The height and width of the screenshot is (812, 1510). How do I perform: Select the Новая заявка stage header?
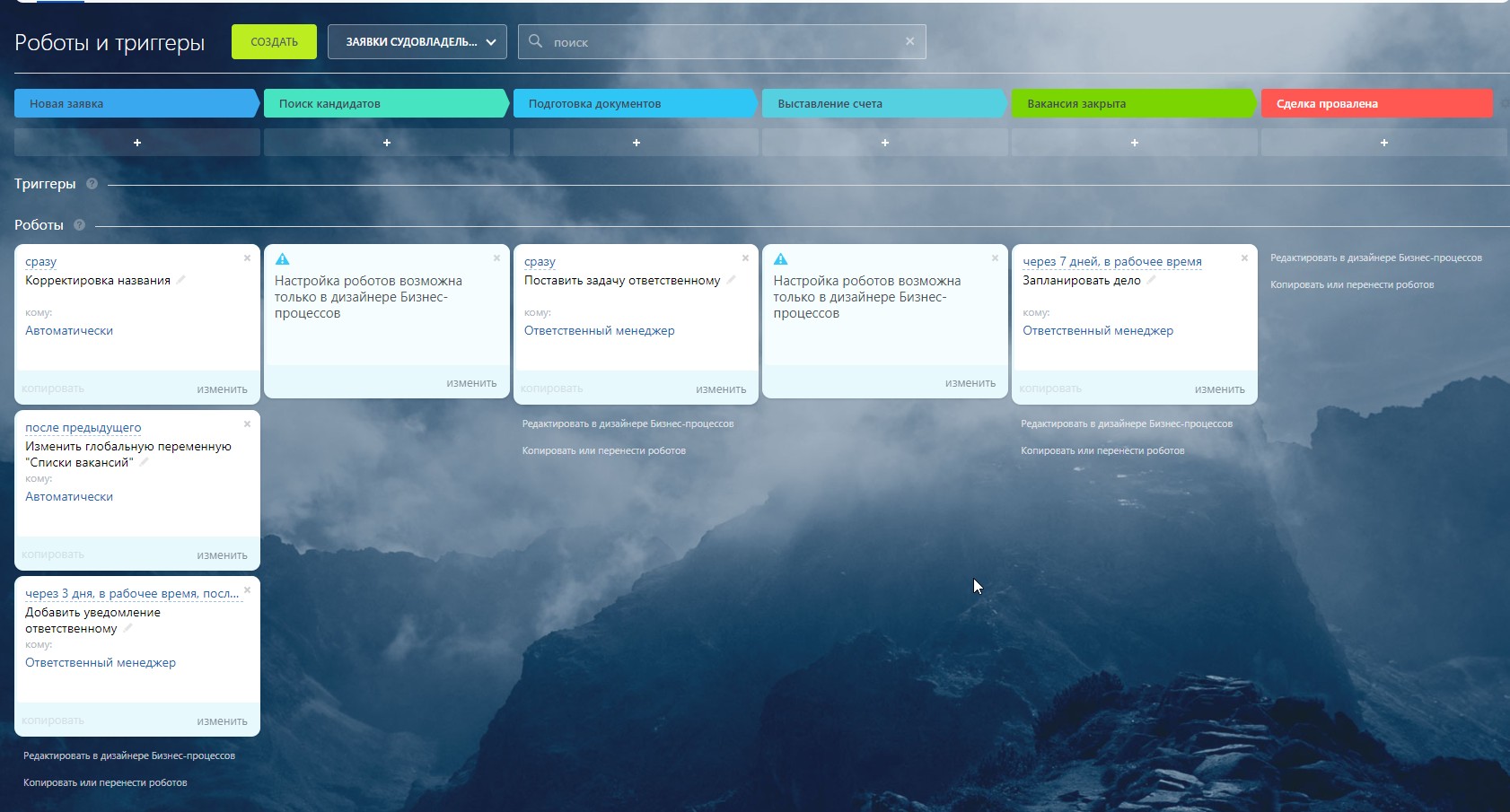coord(136,103)
